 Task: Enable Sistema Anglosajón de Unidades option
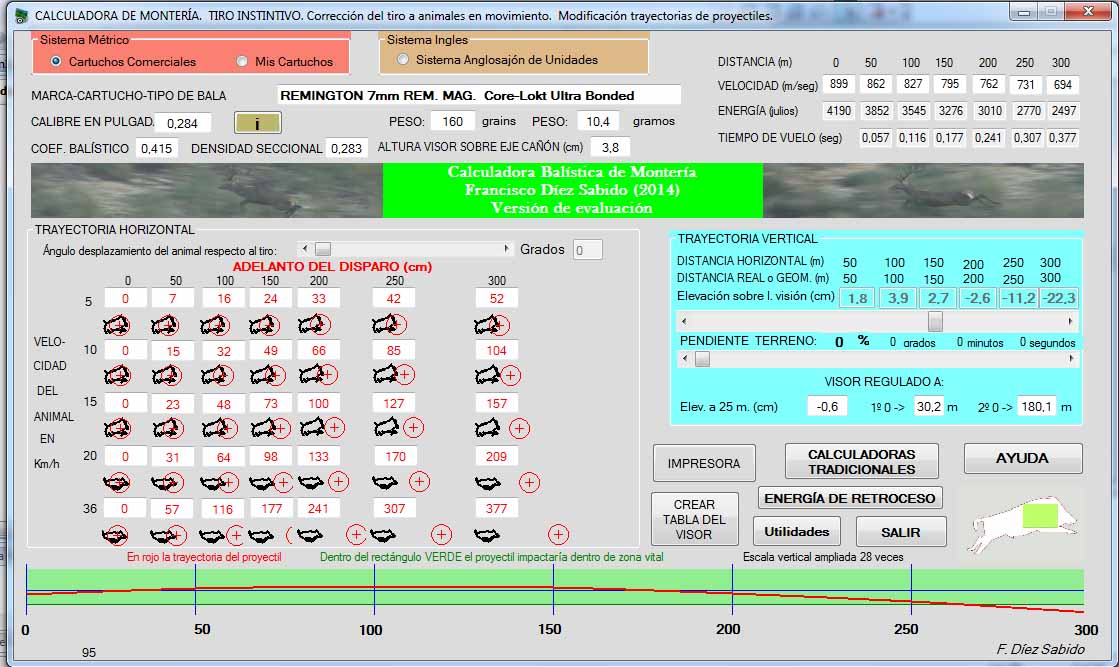pos(403,60)
